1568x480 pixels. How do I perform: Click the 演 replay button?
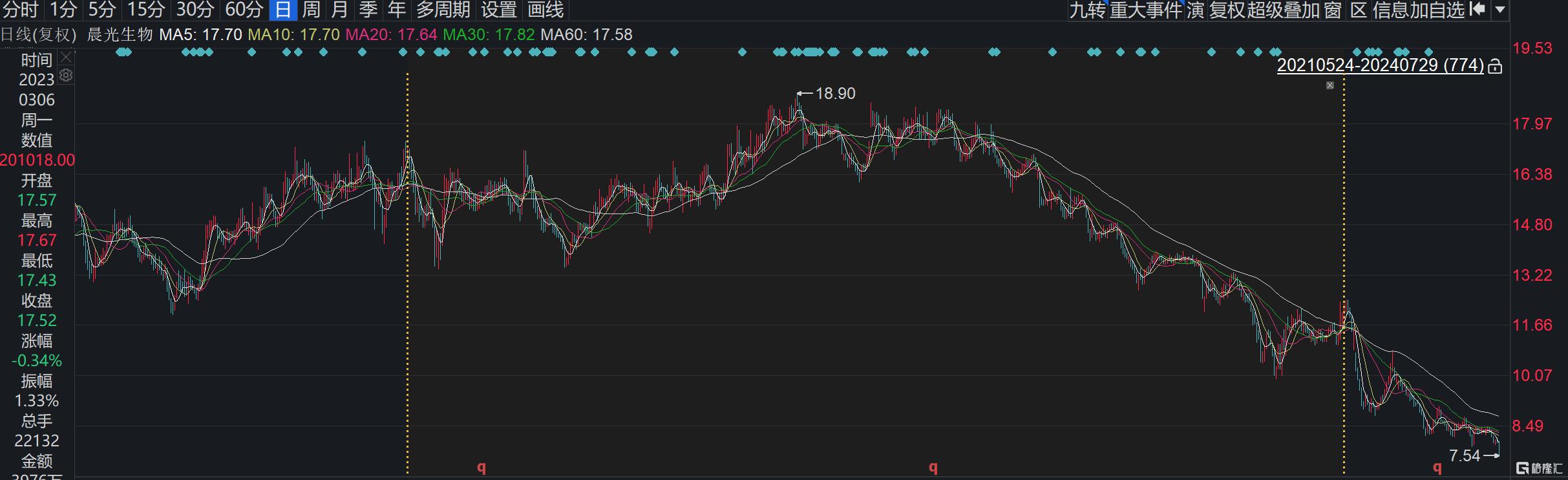pos(1195,10)
